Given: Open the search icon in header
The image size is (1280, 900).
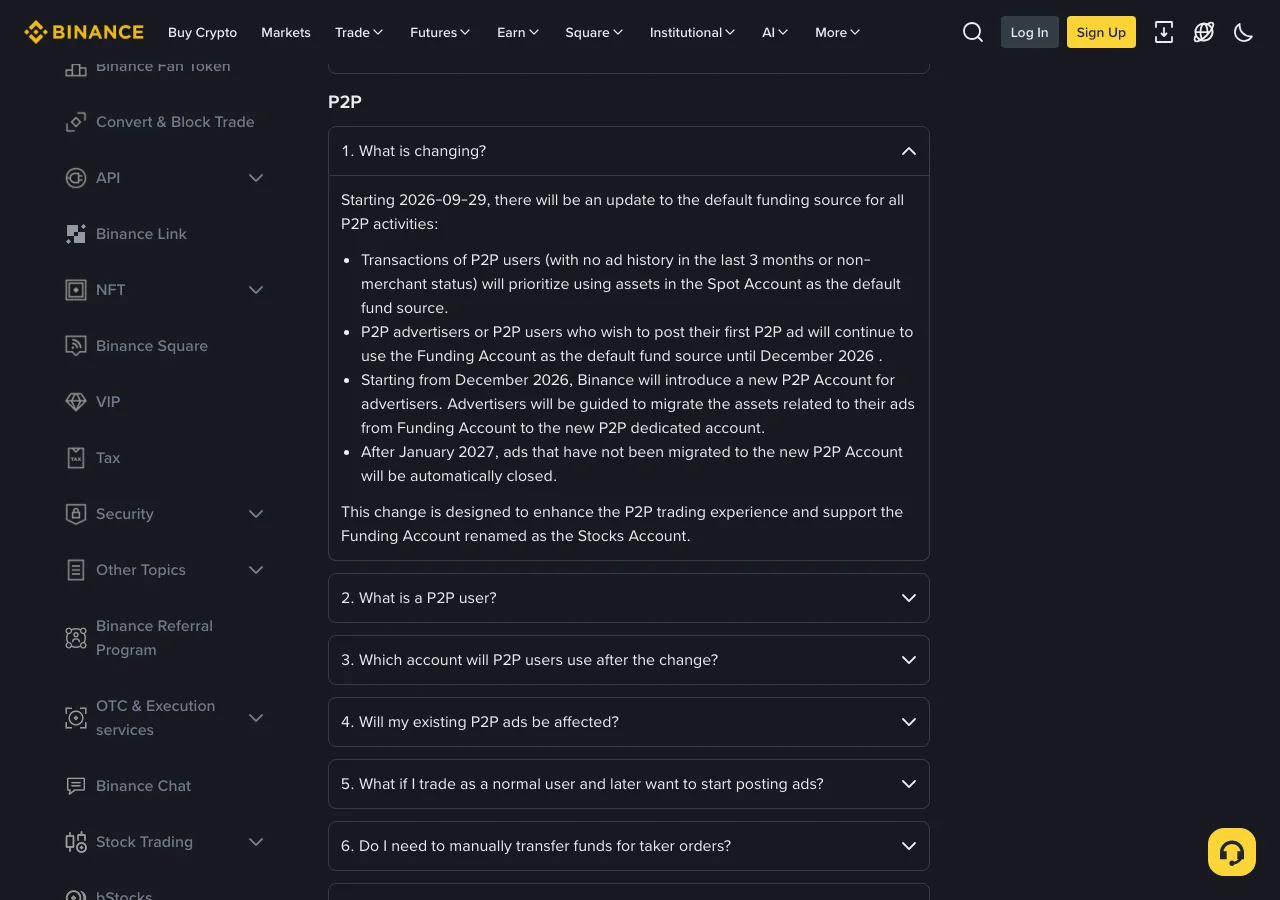Looking at the screenshot, I should (973, 32).
